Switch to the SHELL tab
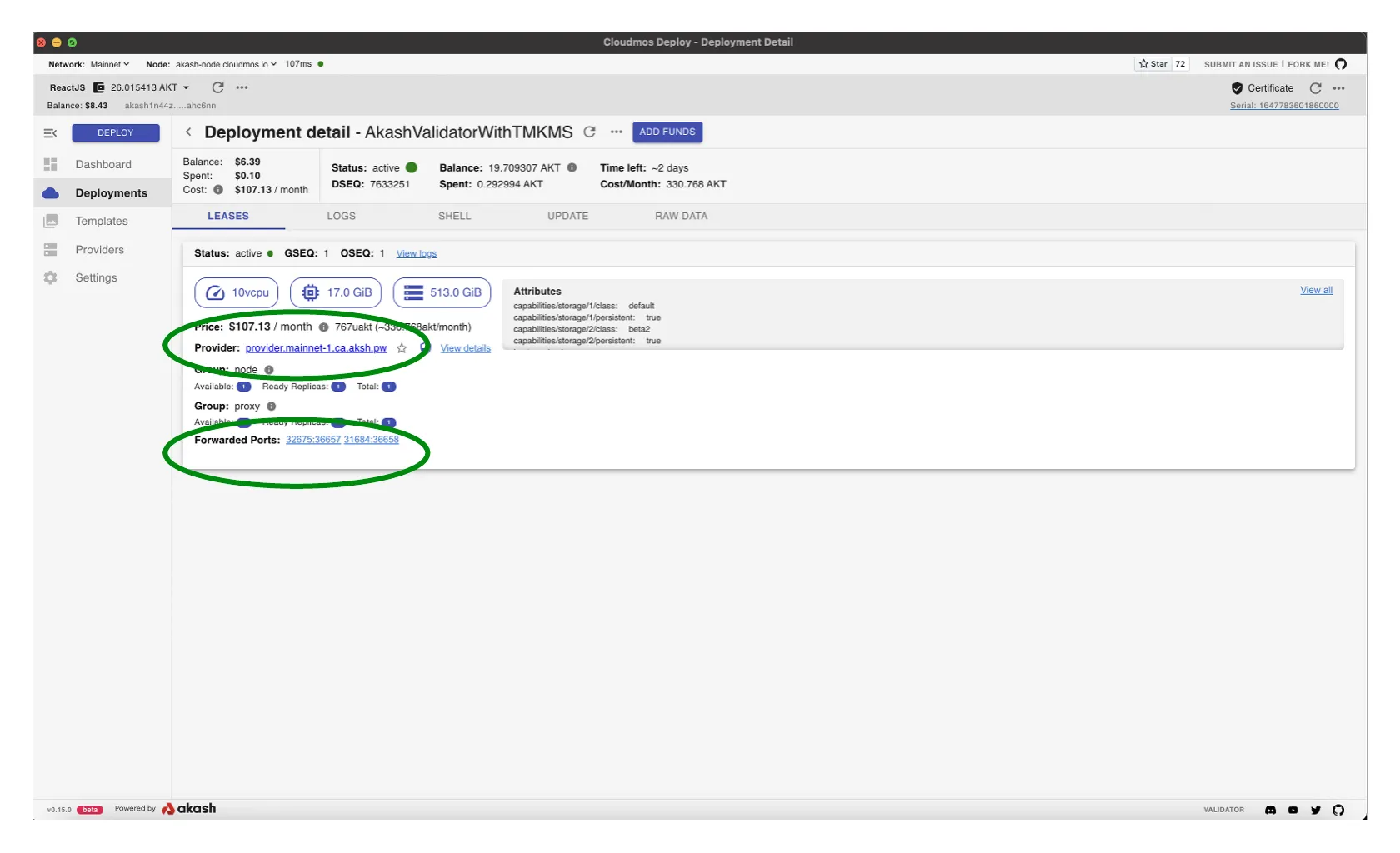This screenshot has height=853, width=1400. [454, 216]
